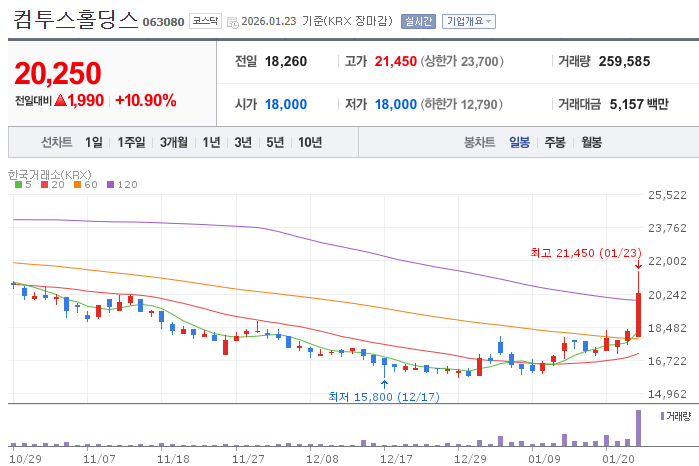Click the 12/17 date on the x-axis
The height and width of the screenshot is (466, 699).
pos(396,458)
